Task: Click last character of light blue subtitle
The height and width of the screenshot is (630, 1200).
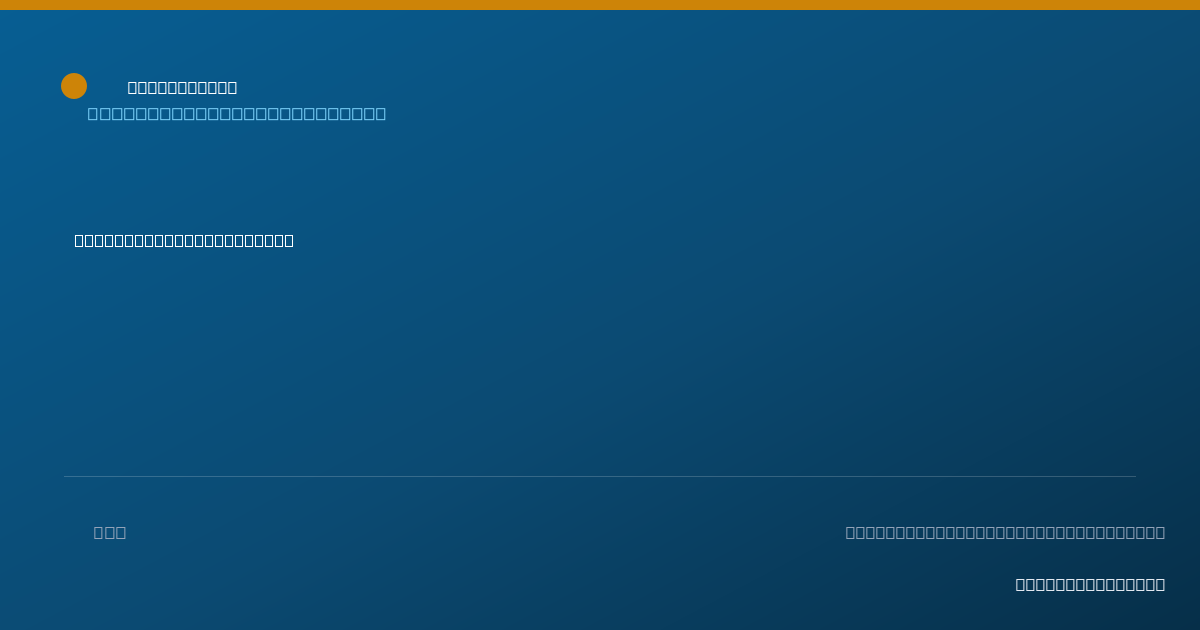Action: point(380,114)
